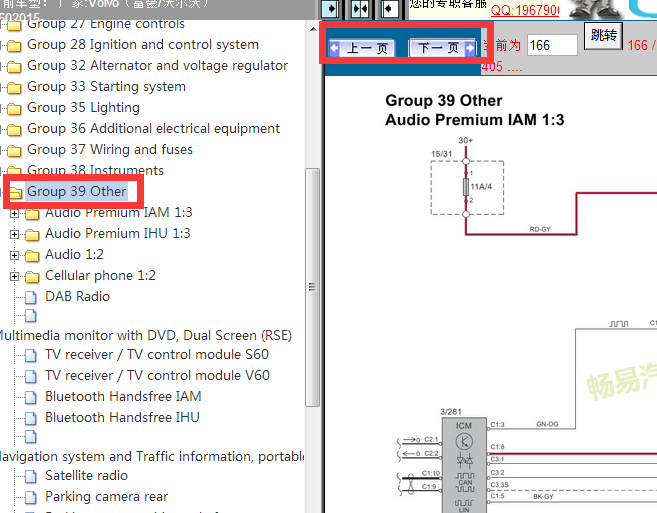Select Group 32 Alternator and voltage regulator

[x=158, y=65]
